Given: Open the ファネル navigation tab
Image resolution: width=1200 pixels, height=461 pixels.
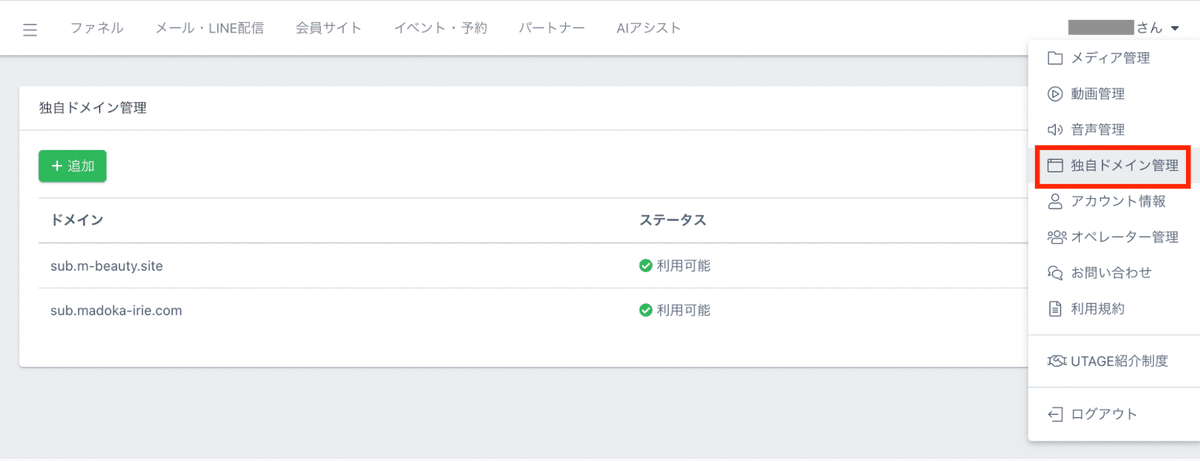Looking at the screenshot, I should tap(97, 28).
